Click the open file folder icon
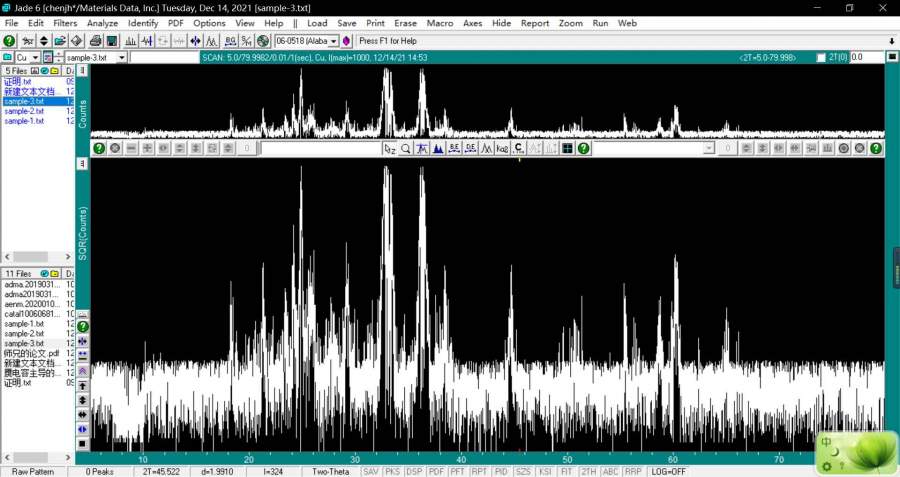 click(x=60, y=41)
